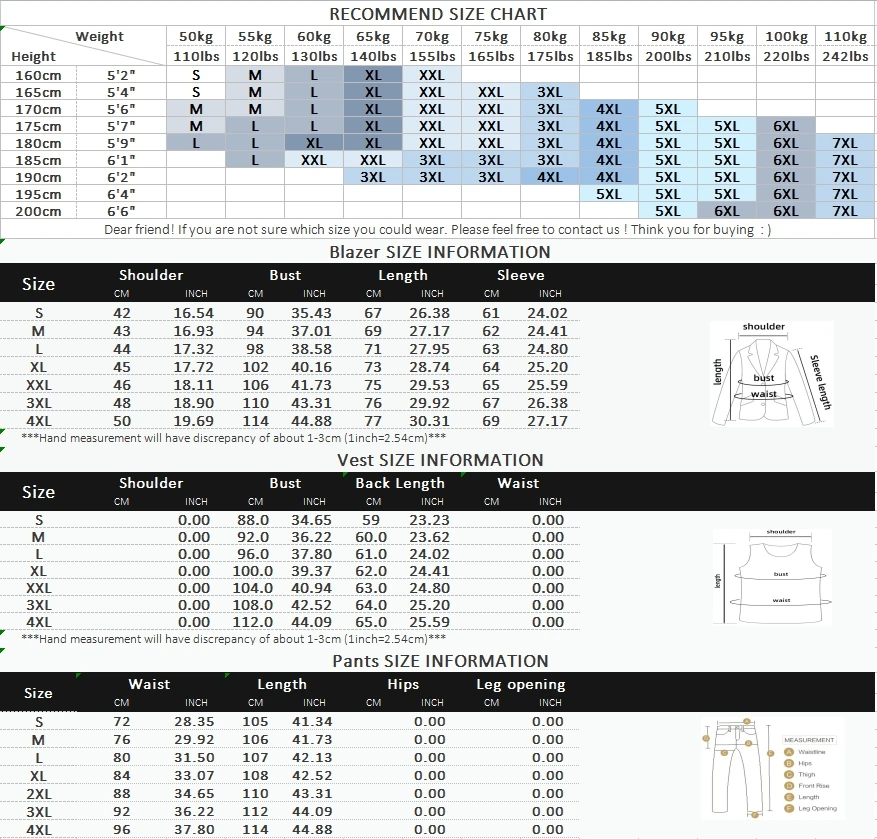Screen dimensions: 877x839
Task: Click the Waistline legend entry
Action: [805, 752]
